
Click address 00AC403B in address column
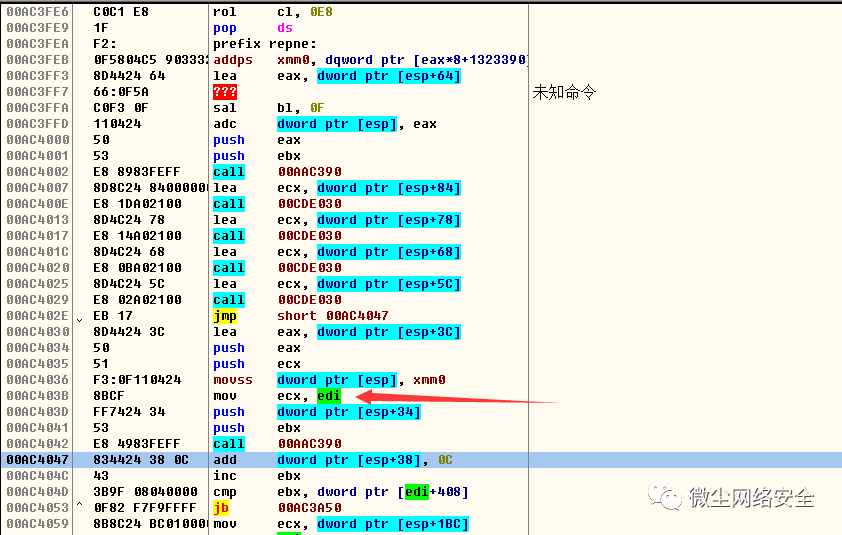tap(38, 396)
